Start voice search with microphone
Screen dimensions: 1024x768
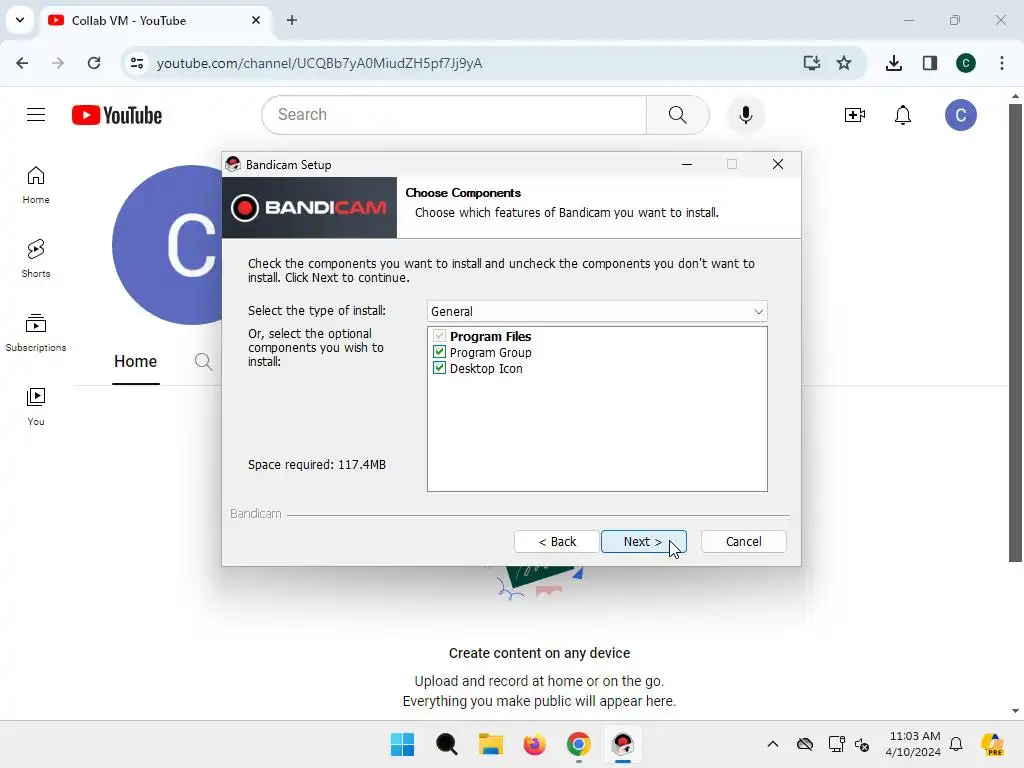click(745, 115)
